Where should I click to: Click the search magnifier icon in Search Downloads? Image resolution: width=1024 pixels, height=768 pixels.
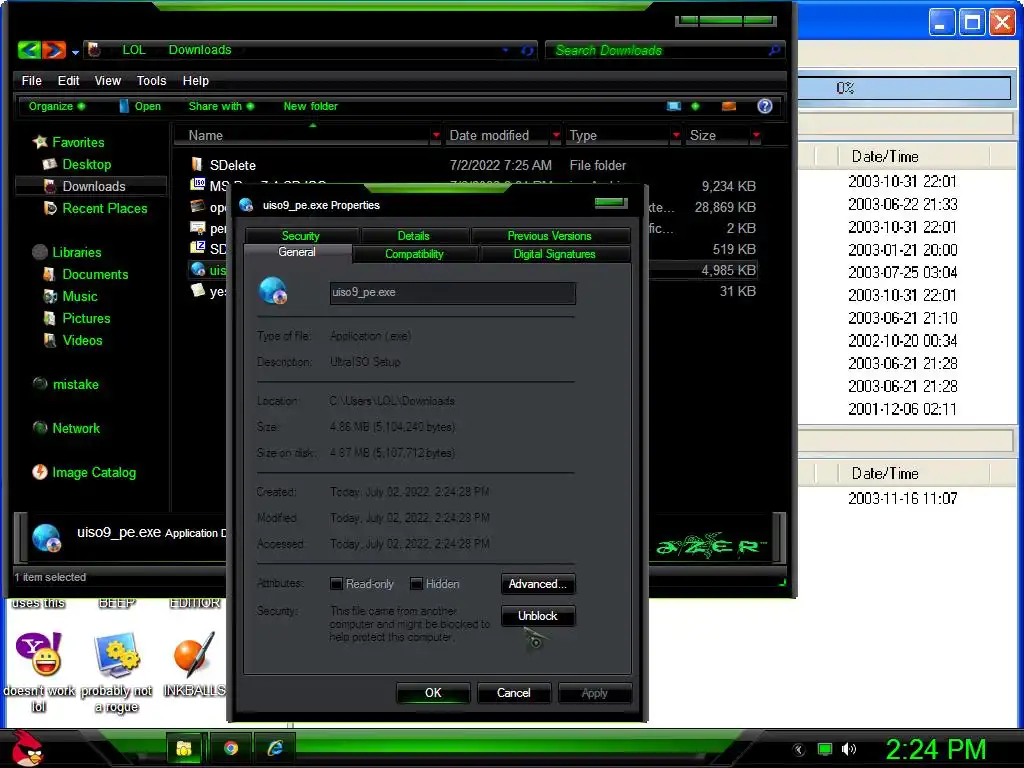774,50
